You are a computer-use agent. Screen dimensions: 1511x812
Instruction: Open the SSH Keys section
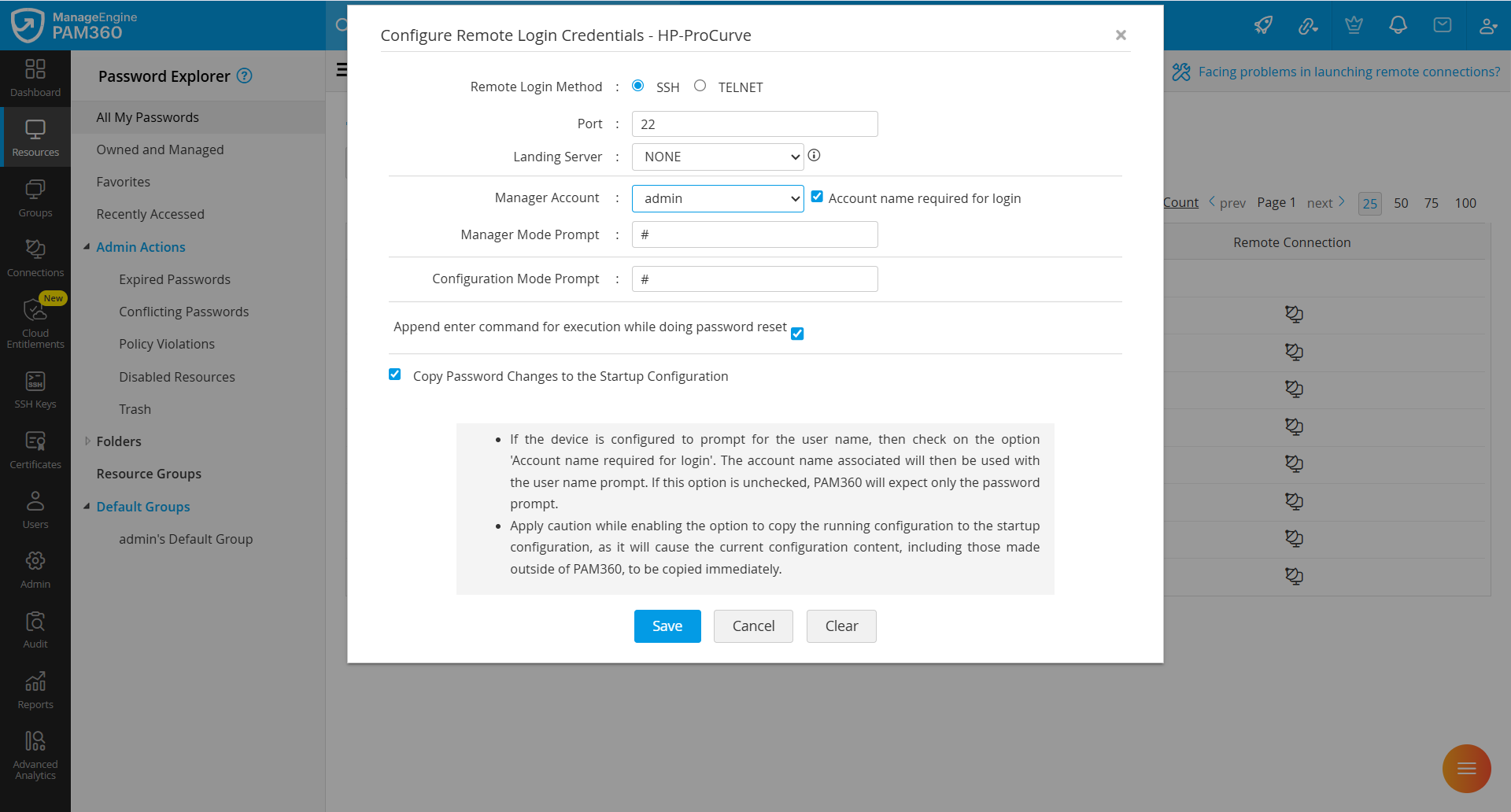(35, 387)
